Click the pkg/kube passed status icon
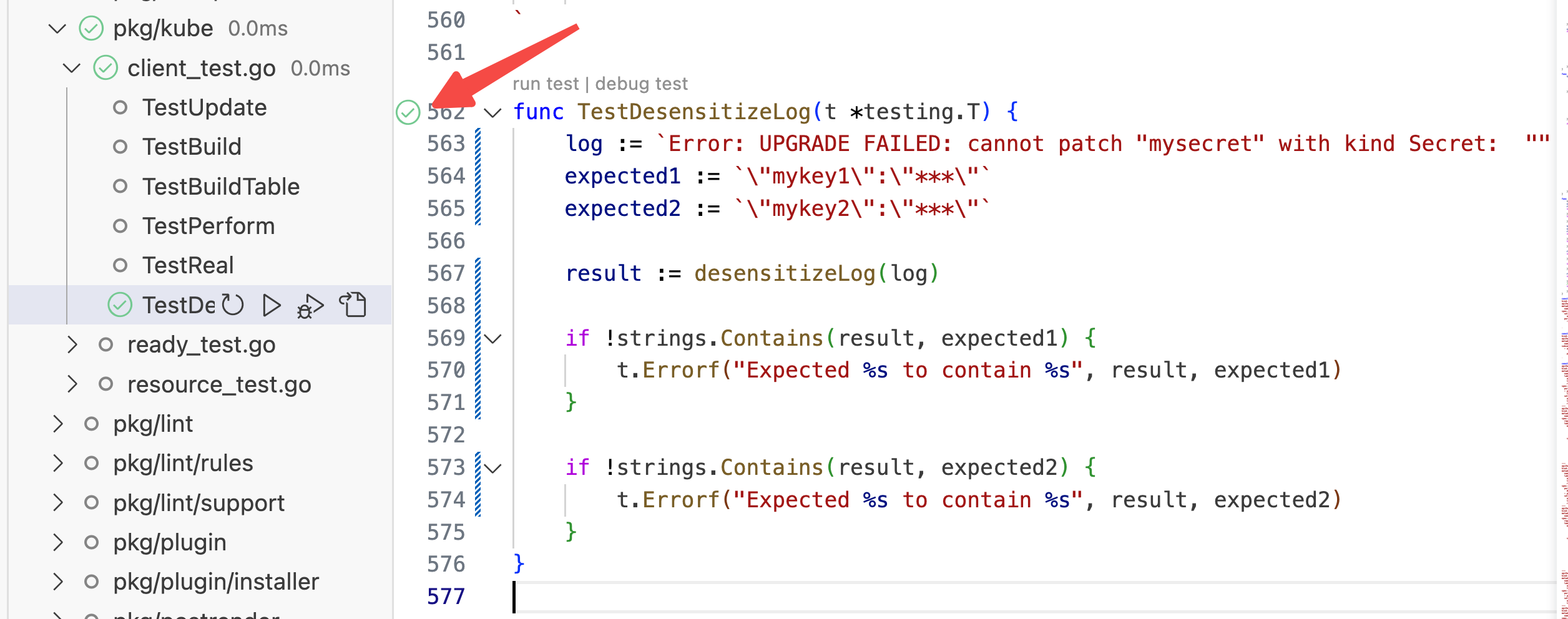The height and width of the screenshot is (619, 1568). (x=91, y=29)
